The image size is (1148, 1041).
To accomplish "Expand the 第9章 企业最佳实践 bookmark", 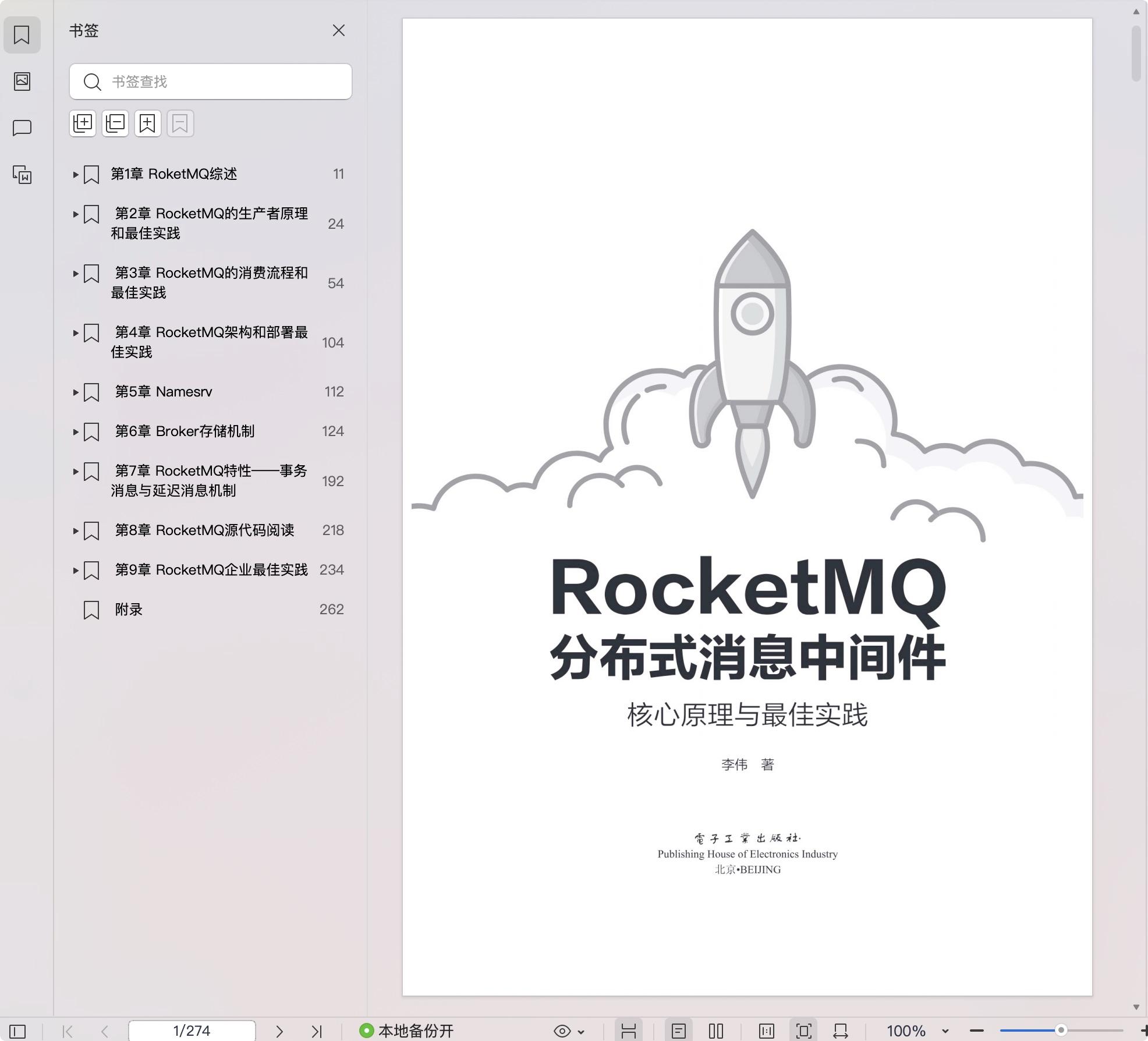I will (x=76, y=570).
